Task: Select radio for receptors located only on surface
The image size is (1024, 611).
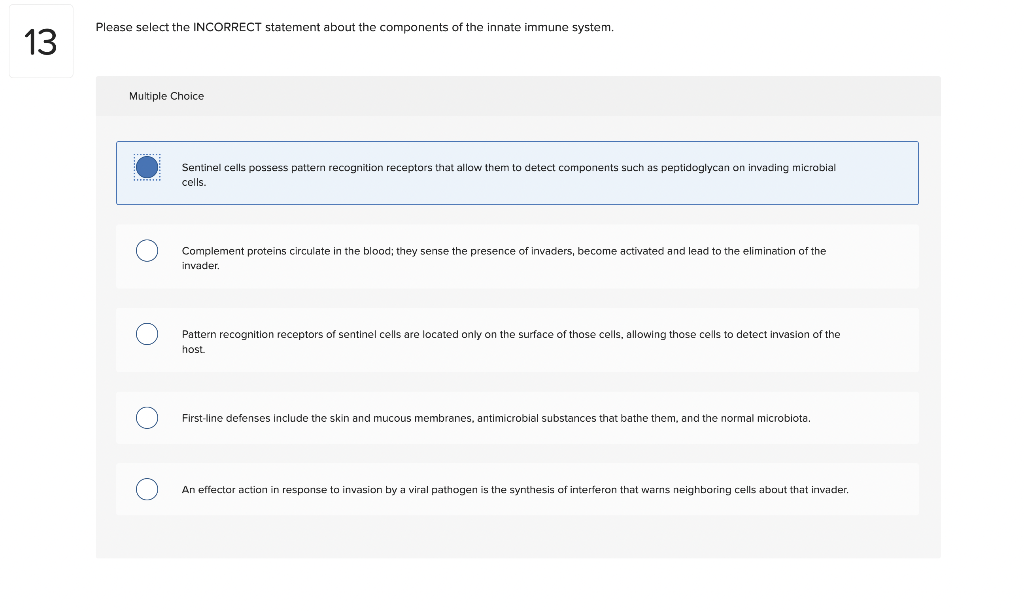Action: point(147,334)
